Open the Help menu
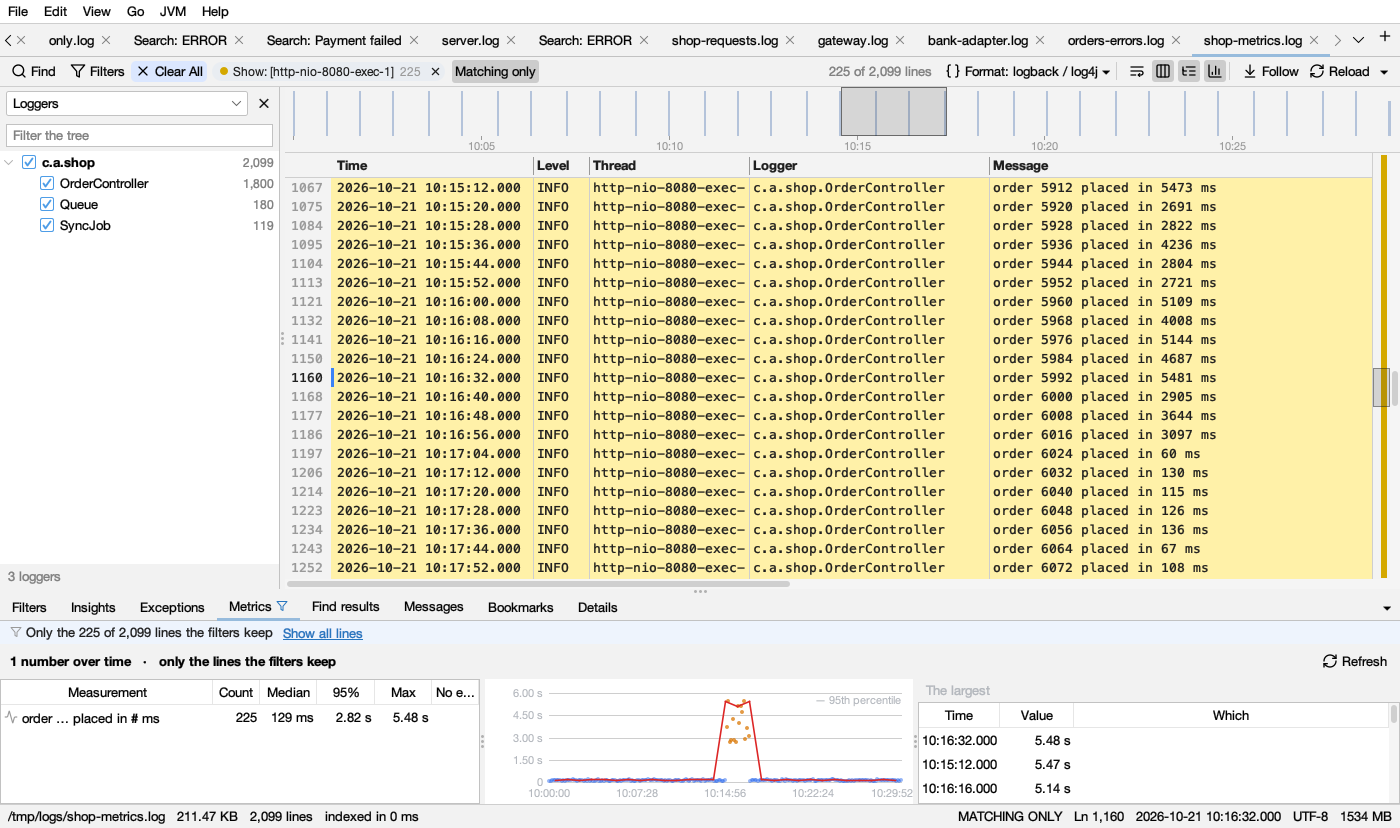Image resolution: width=1400 pixels, height=828 pixels. 215,11
